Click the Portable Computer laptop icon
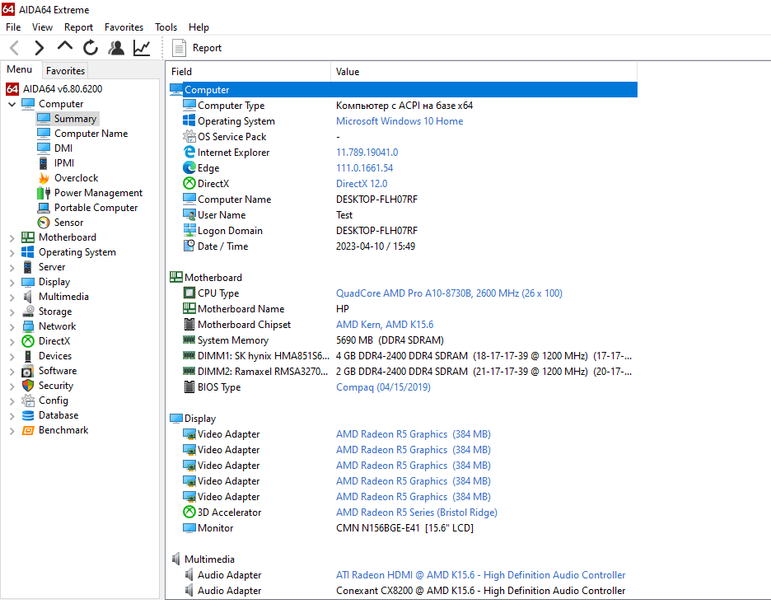Viewport: 771px width, 600px height. click(44, 208)
